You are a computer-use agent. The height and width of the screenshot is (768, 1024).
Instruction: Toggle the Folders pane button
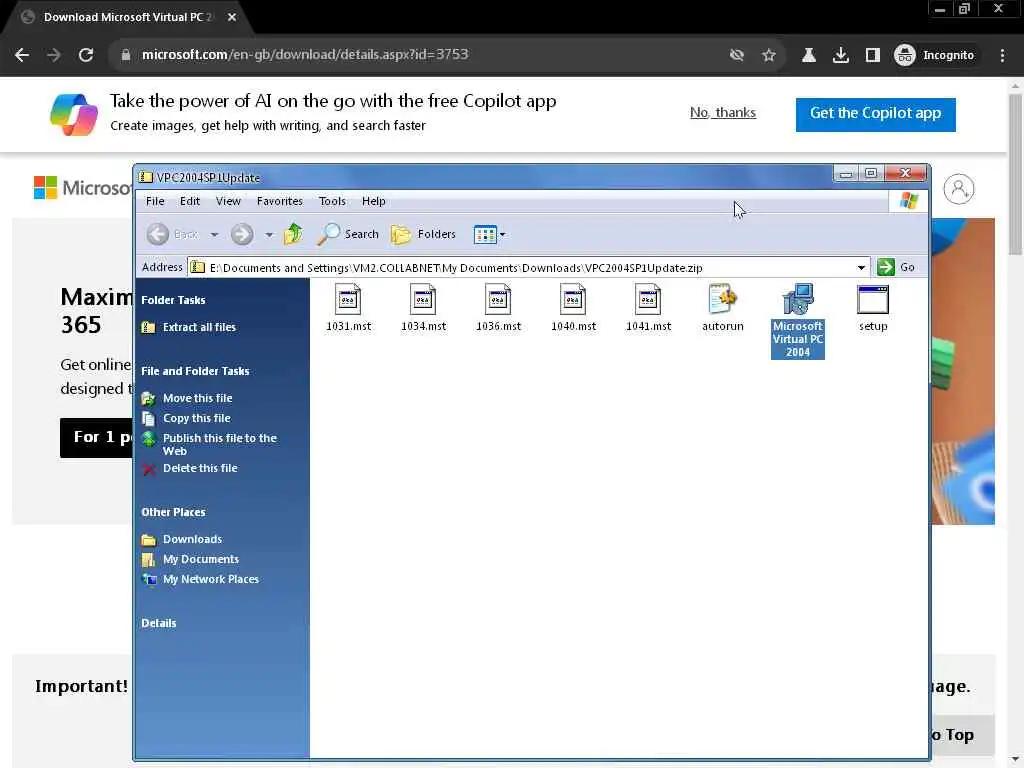[423, 234]
